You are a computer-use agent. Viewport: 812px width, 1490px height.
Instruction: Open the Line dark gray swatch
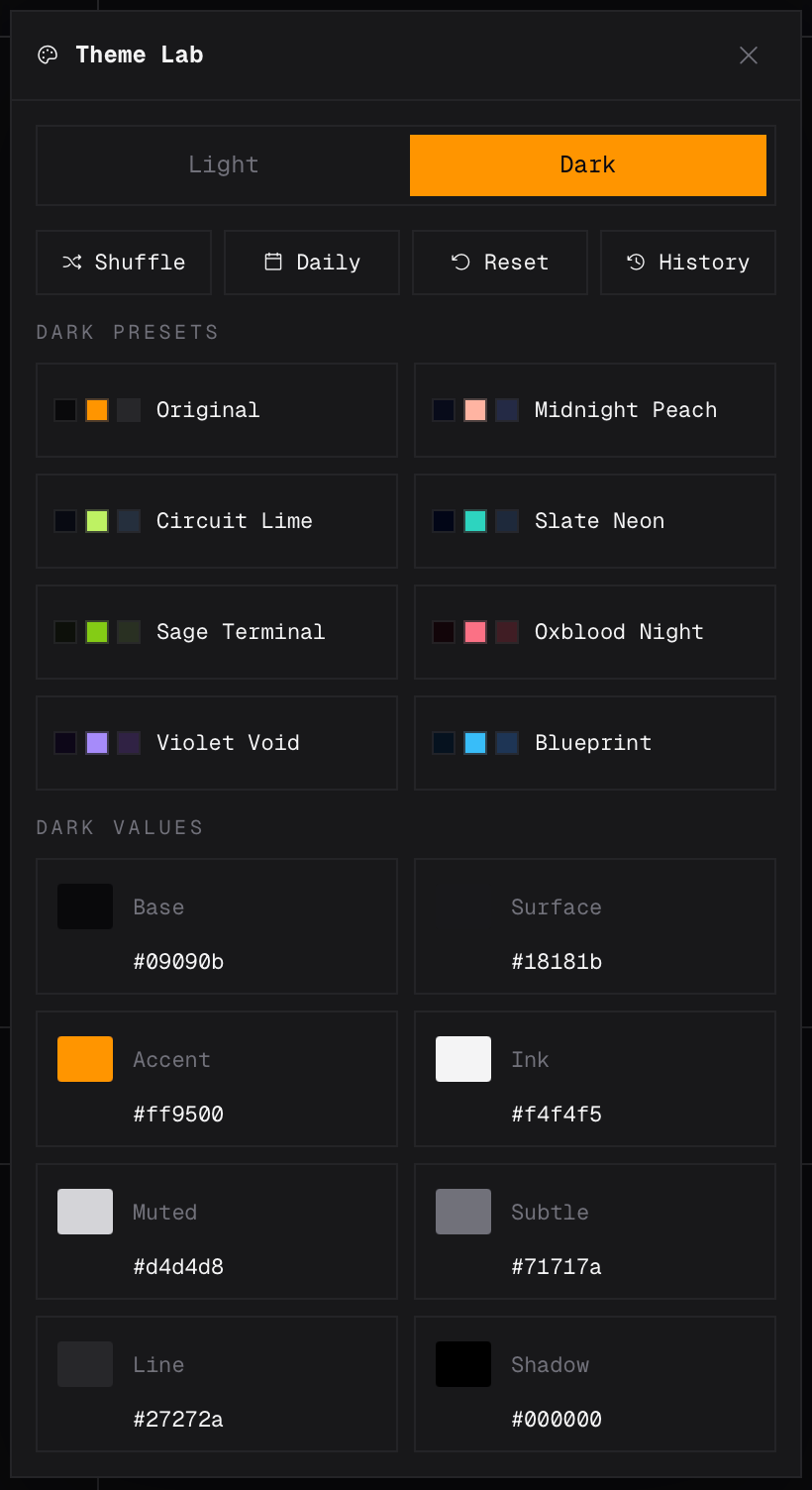coord(85,1364)
